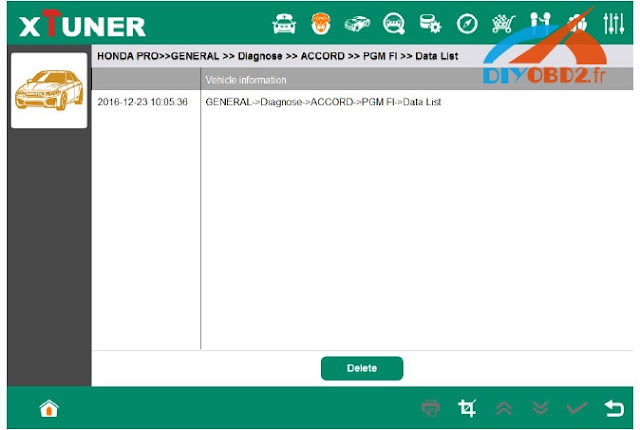Viewport: 640px width, 430px height.
Task: Click the page up double chevron
Action: point(504,408)
